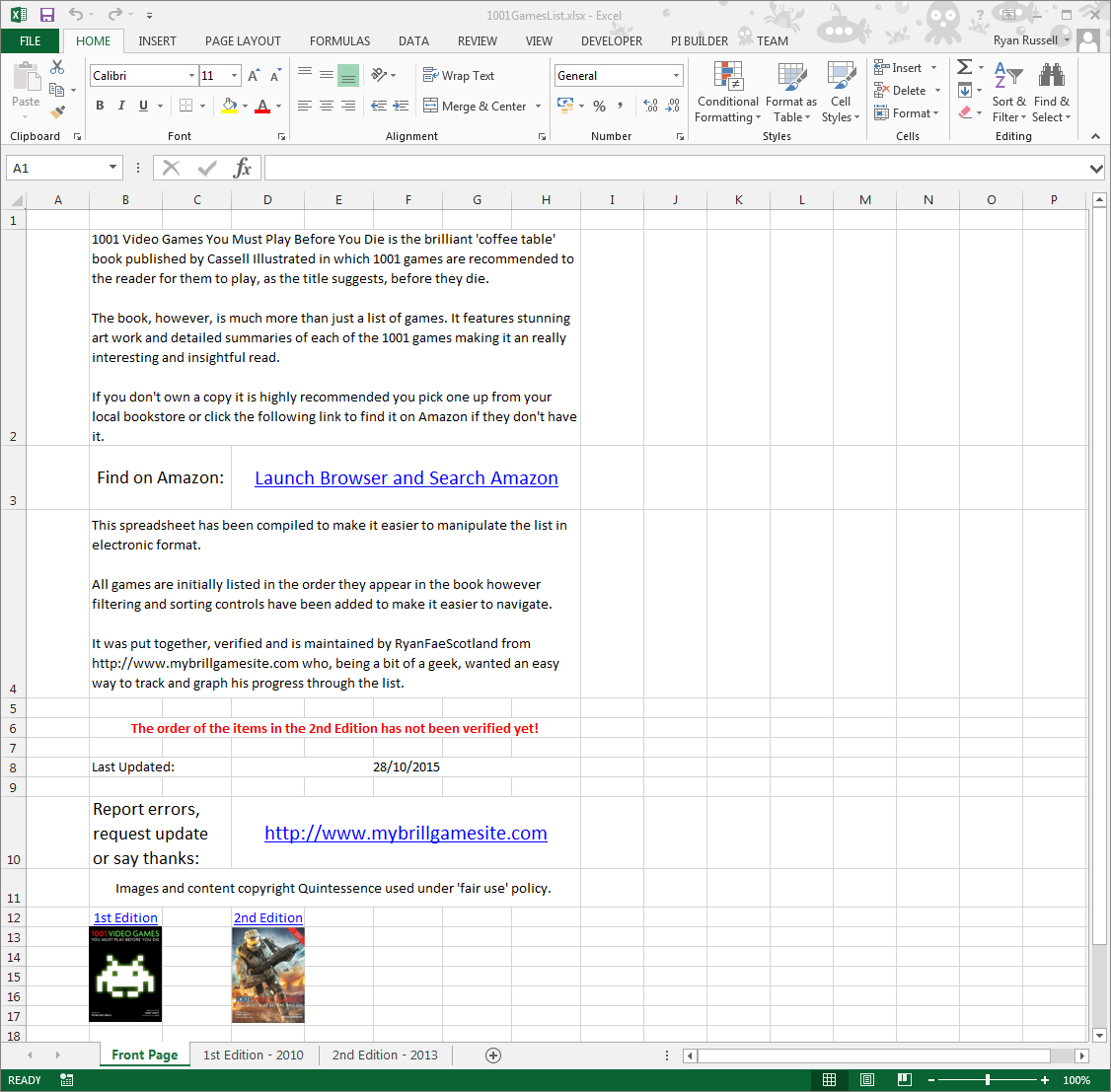Open the Calibri font name dropdown

191,76
